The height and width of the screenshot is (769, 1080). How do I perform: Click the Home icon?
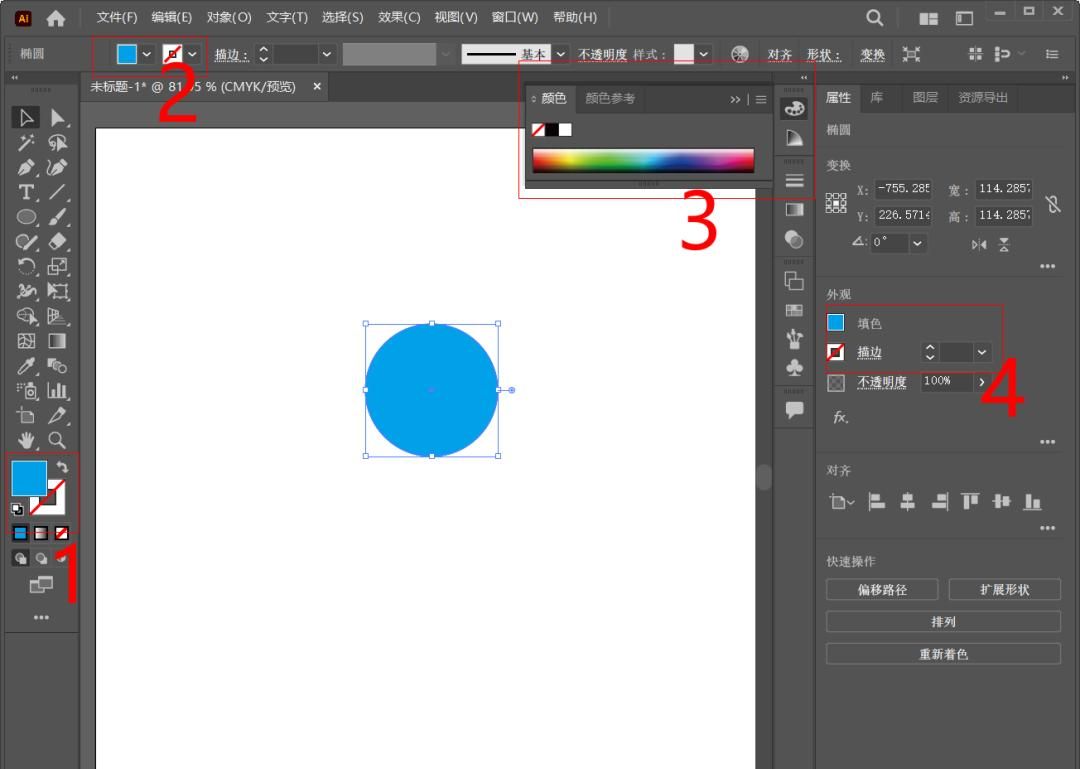tap(56, 18)
